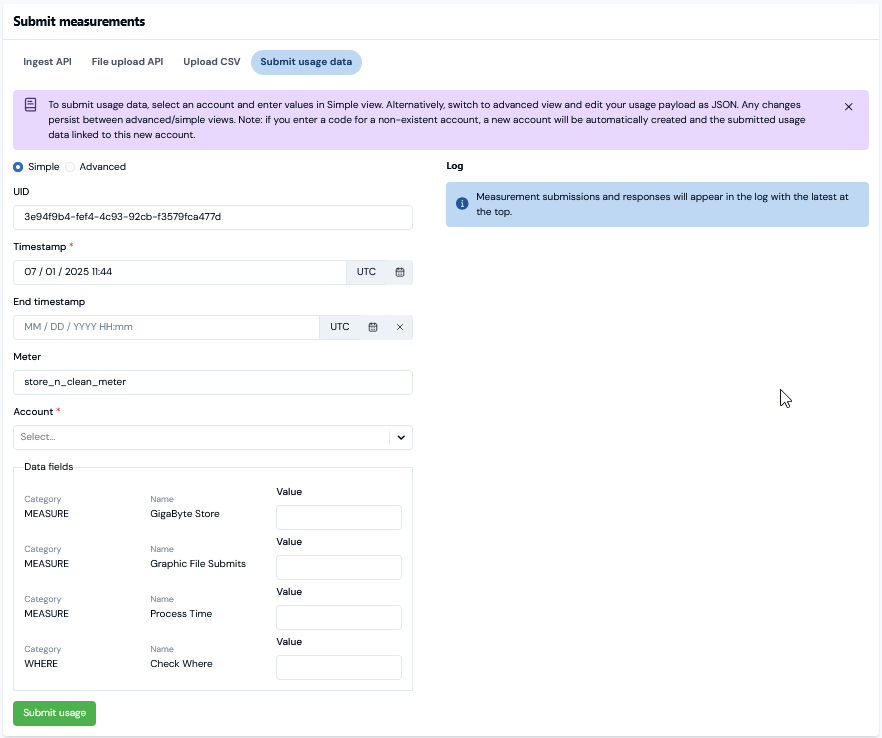Open the Upload CSV tab

pos(212,62)
